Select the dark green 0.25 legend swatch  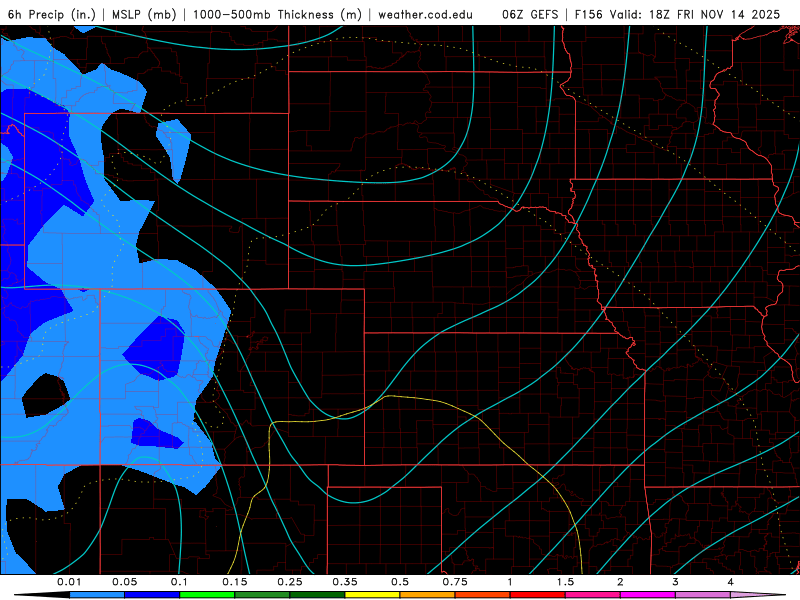point(317,595)
